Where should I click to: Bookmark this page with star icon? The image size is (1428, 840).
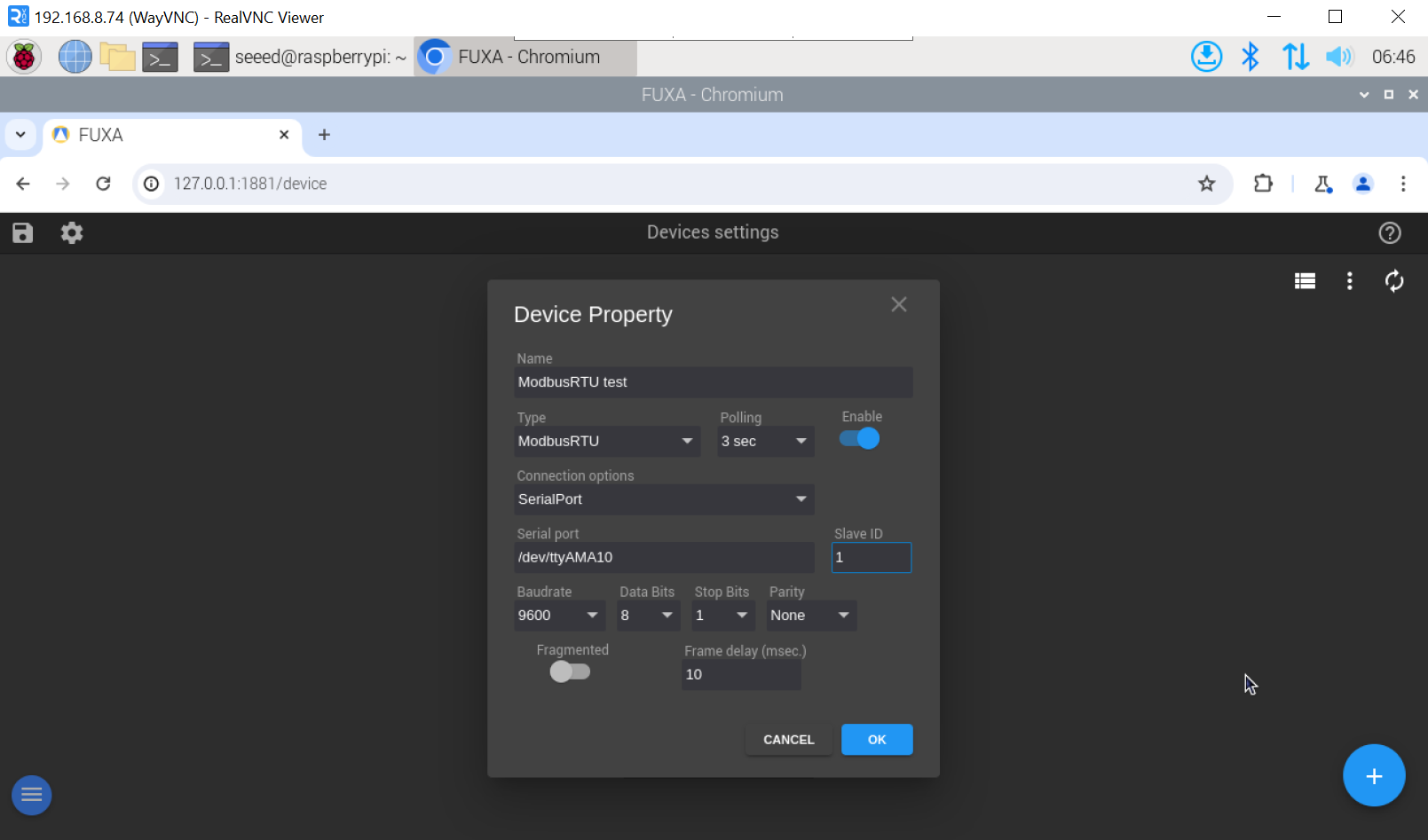click(1207, 184)
